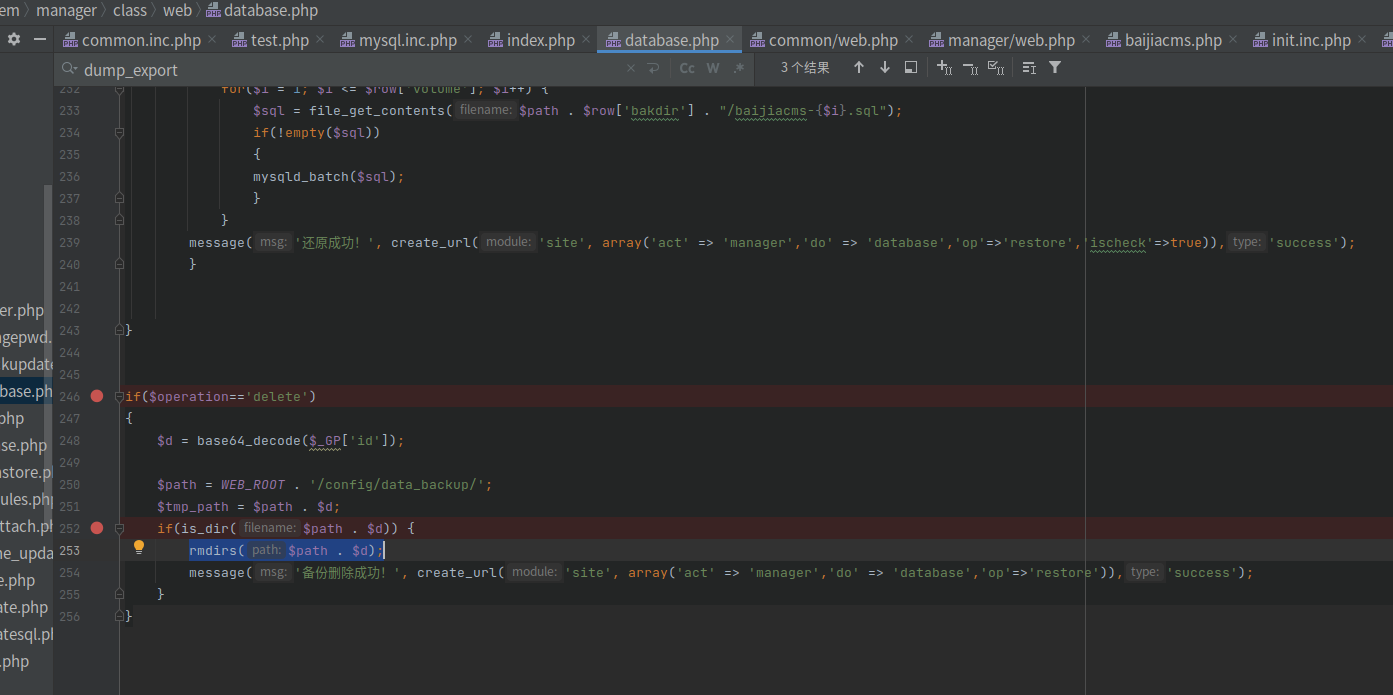The height and width of the screenshot is (695, 1393).
Task: Toggle breakpoint at line 252
Action: [x=97, y=528]
